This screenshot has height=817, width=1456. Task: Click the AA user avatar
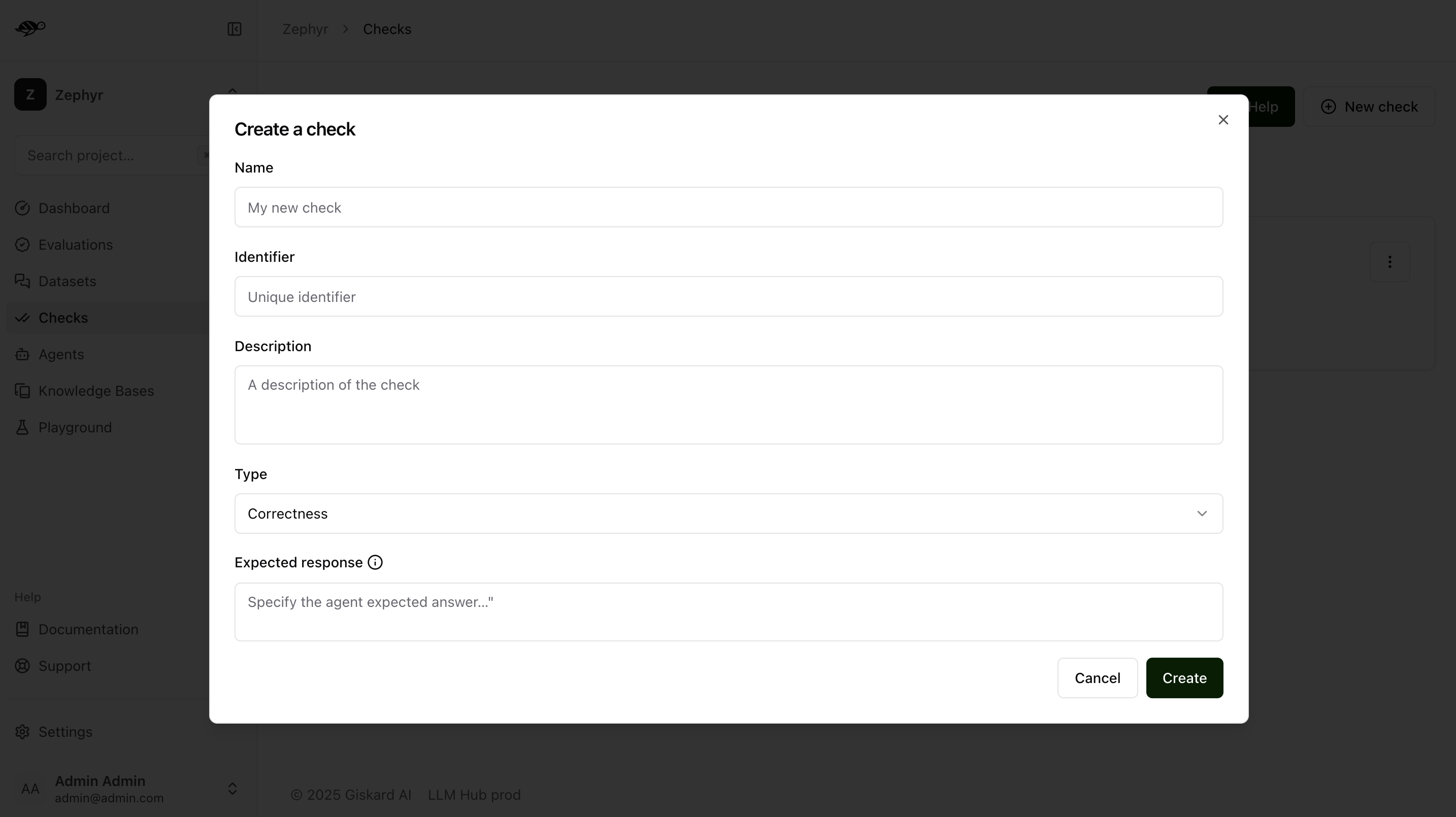pyautogui.click(x=30, y=789)
